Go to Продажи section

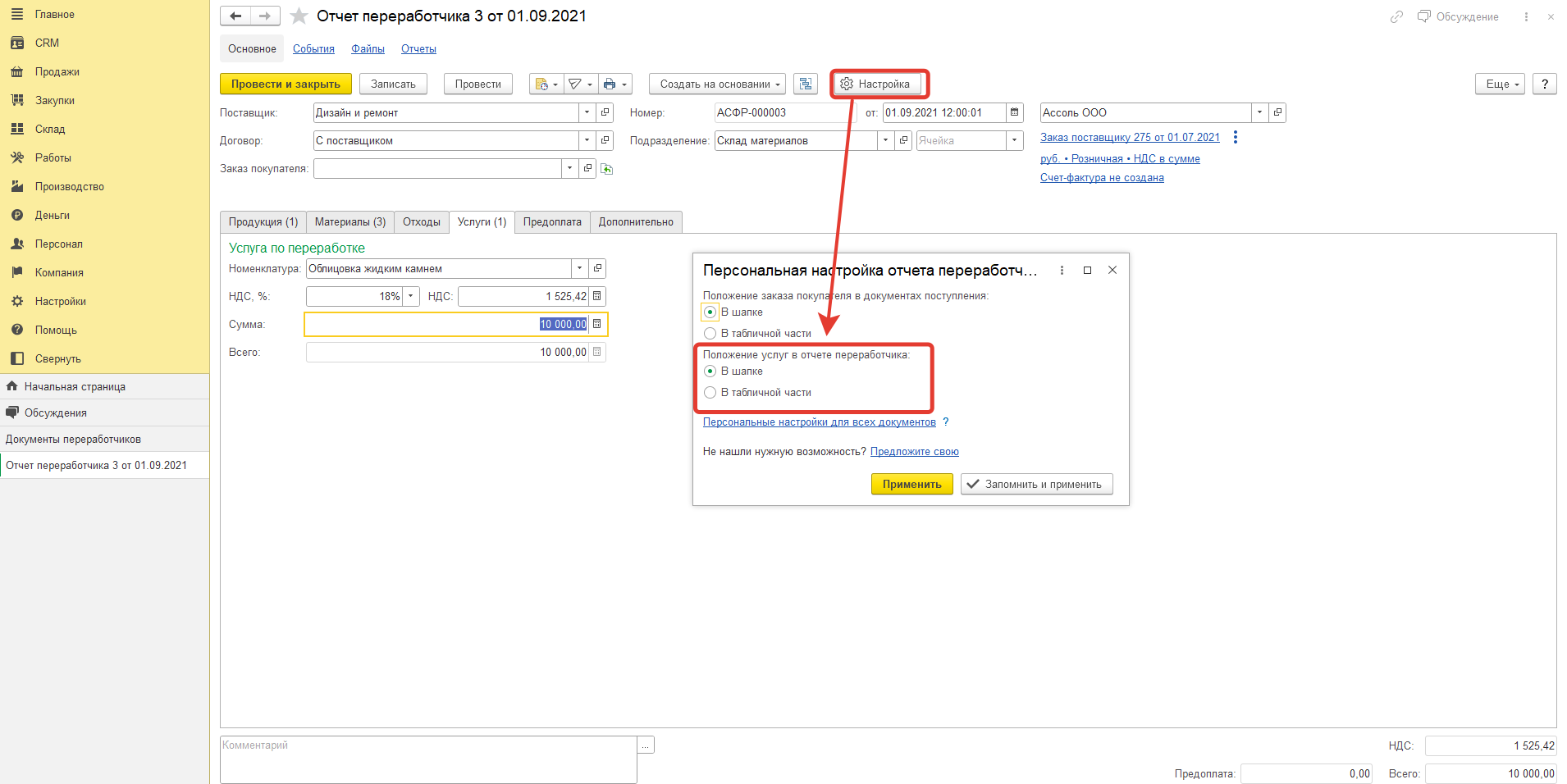57,71
